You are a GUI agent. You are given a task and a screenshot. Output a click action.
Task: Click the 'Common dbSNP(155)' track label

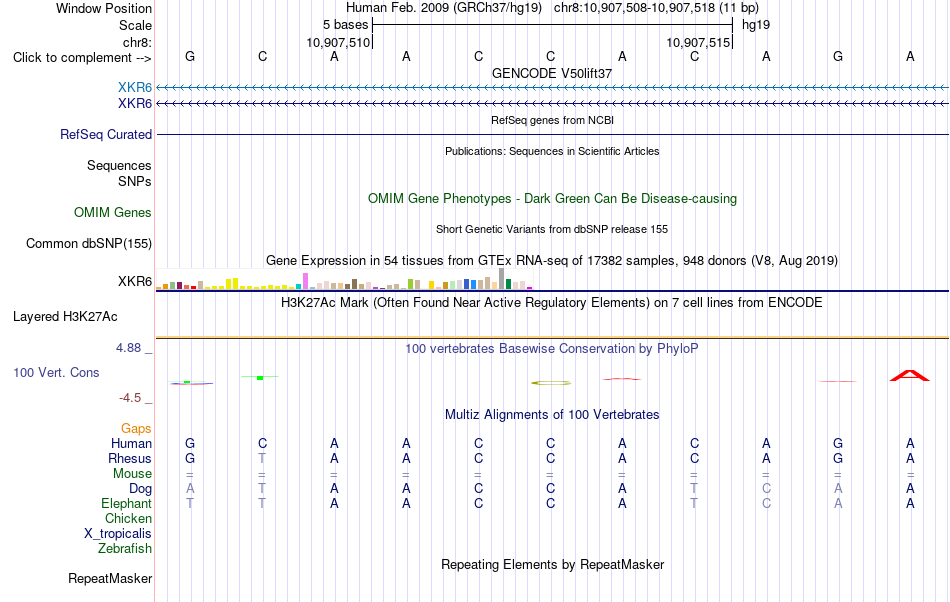coord(88,243)
